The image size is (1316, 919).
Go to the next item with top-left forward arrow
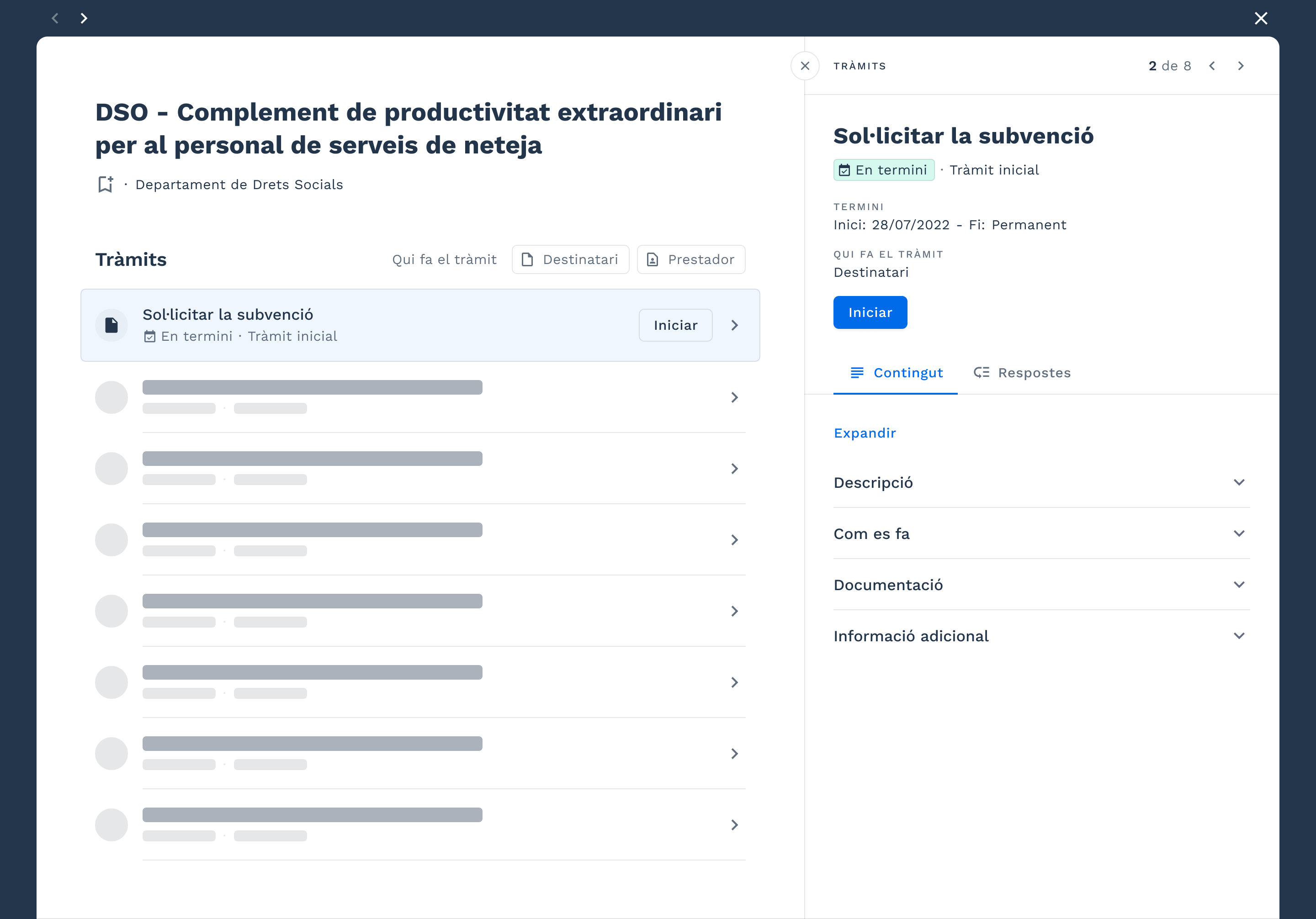coord(84,18)
